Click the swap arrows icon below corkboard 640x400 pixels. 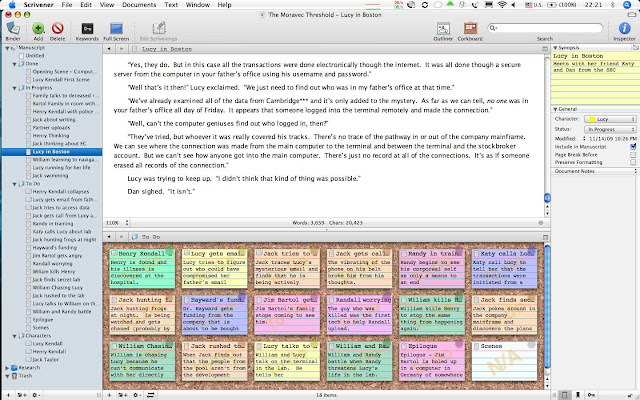151,395
